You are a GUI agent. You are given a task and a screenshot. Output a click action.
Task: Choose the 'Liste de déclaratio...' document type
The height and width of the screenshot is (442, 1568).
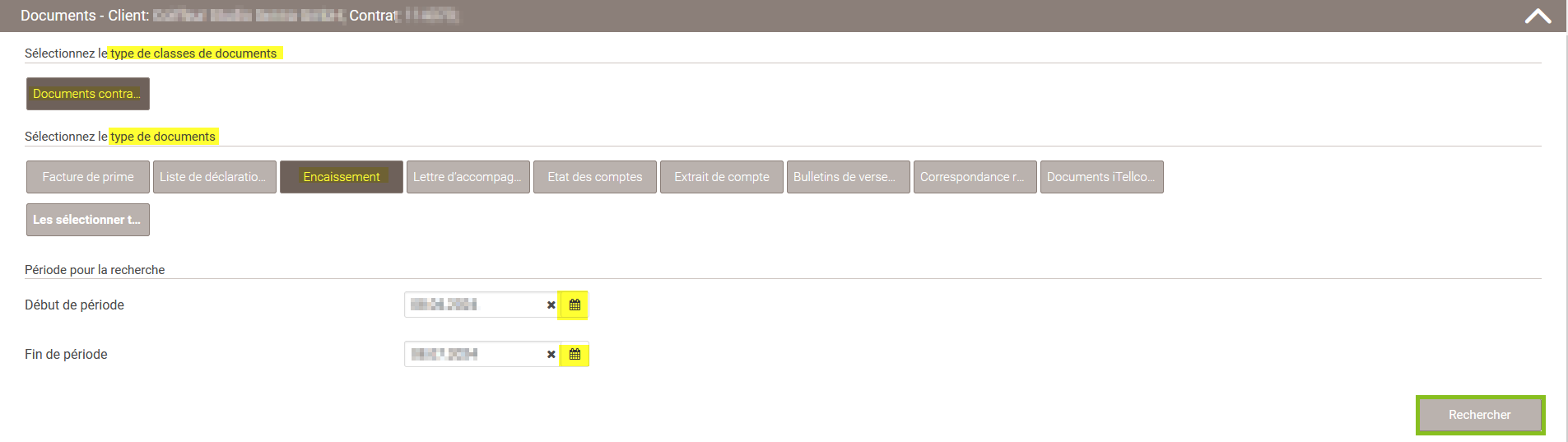[x=215, y=177]
